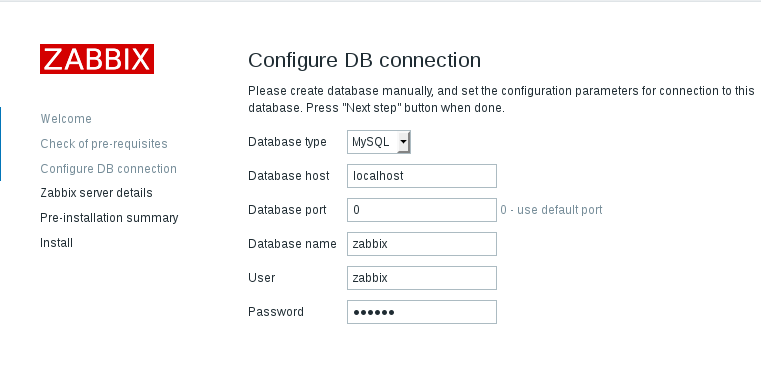Open Check of pre-requisites step
Image resolution: width=761 pixels, height=366 pixels.
104,144
